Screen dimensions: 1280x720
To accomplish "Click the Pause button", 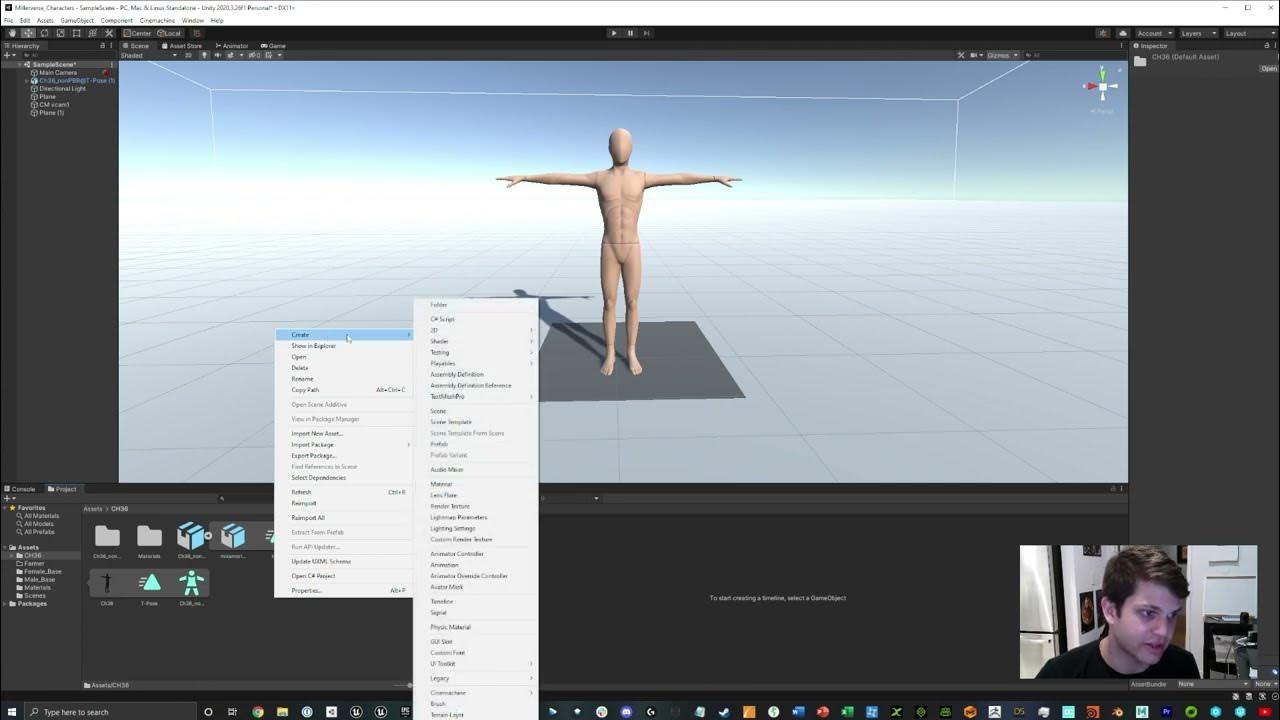I will click(630, 33).
